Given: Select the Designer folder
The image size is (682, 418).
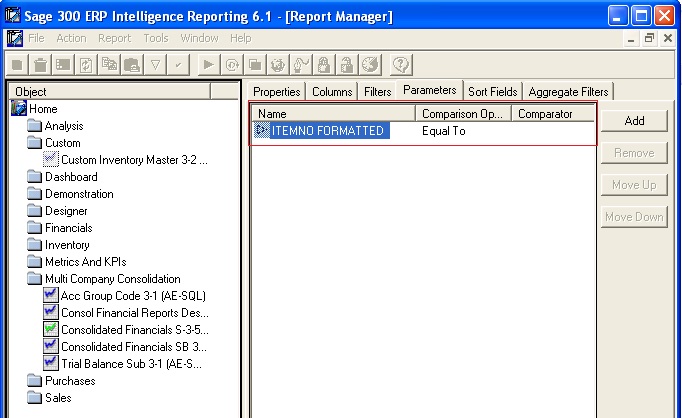Looking at the screenshot, I should pos(66,211).
